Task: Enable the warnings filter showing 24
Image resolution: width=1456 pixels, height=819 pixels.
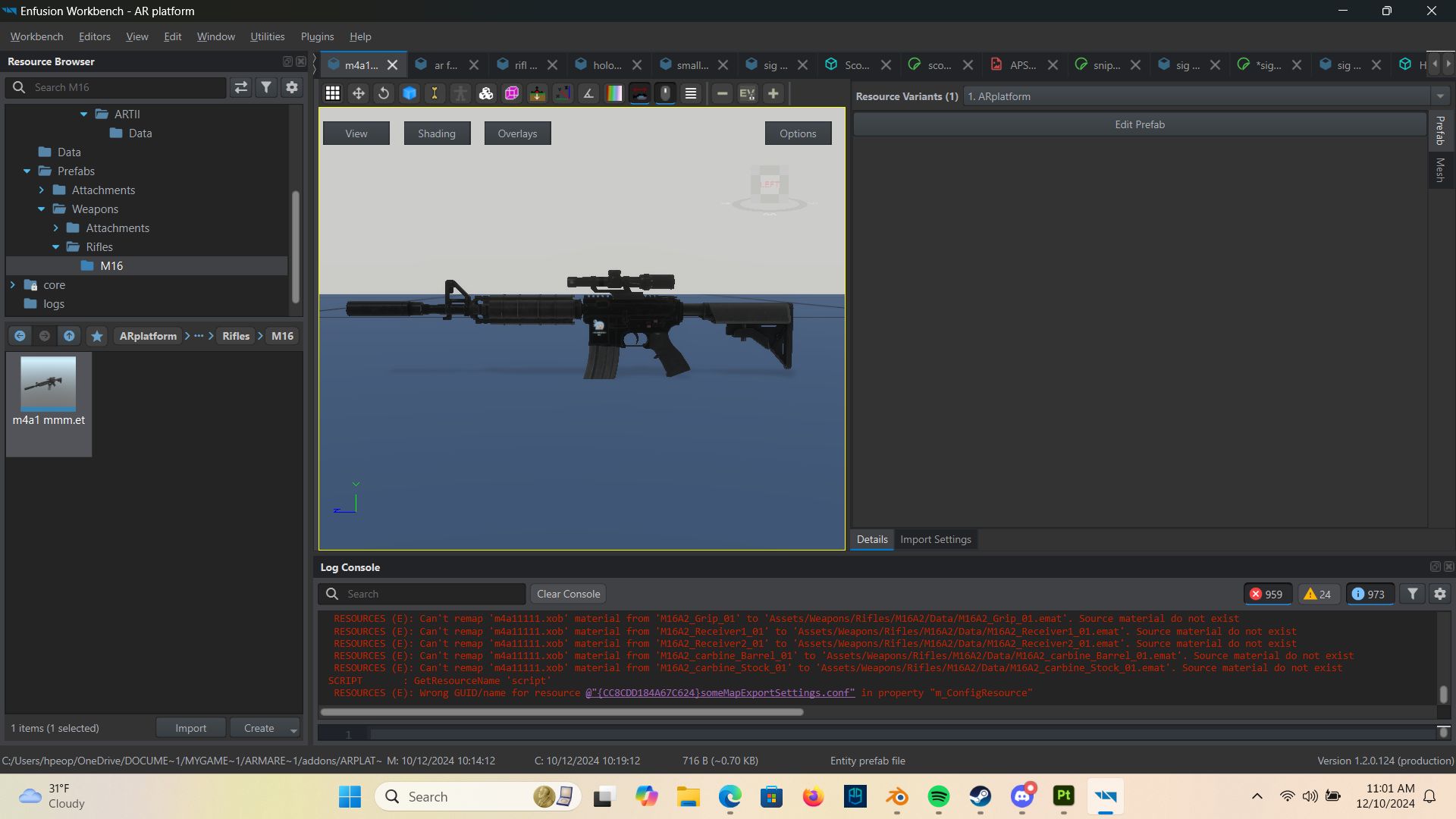Action: pos(1318,594)
